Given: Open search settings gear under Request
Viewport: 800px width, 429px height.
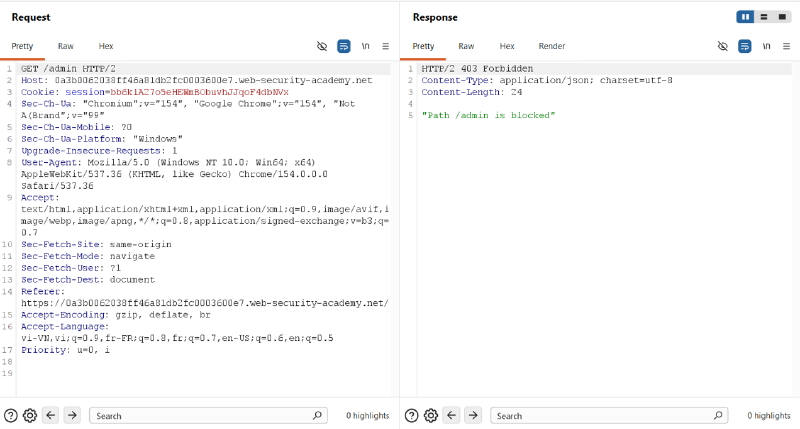Looking at the screenshot, I should click(x=30, y=416).
